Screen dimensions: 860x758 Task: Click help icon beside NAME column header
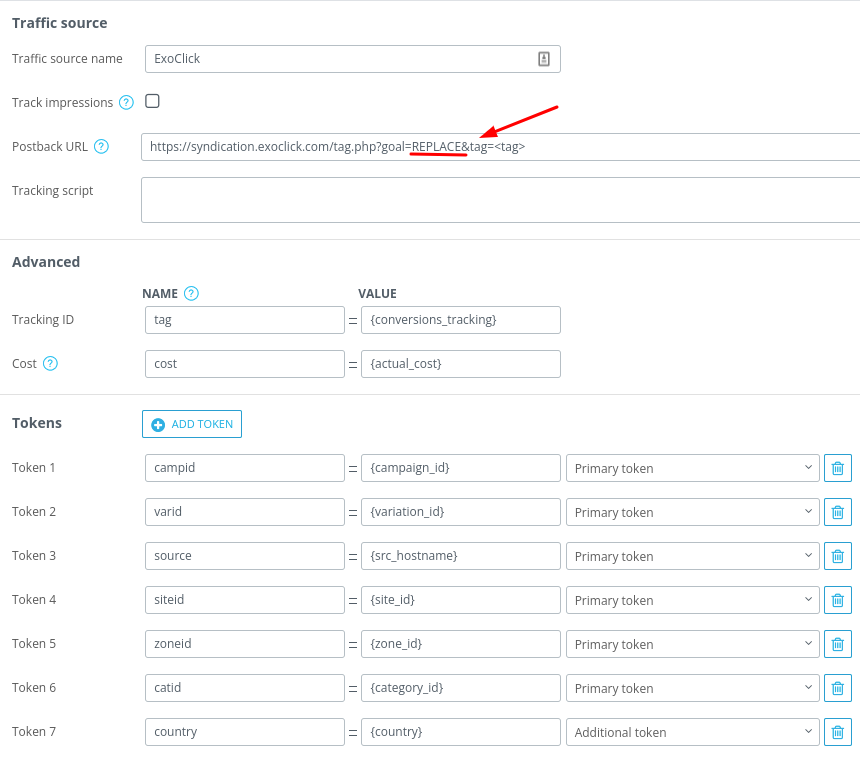191,294
